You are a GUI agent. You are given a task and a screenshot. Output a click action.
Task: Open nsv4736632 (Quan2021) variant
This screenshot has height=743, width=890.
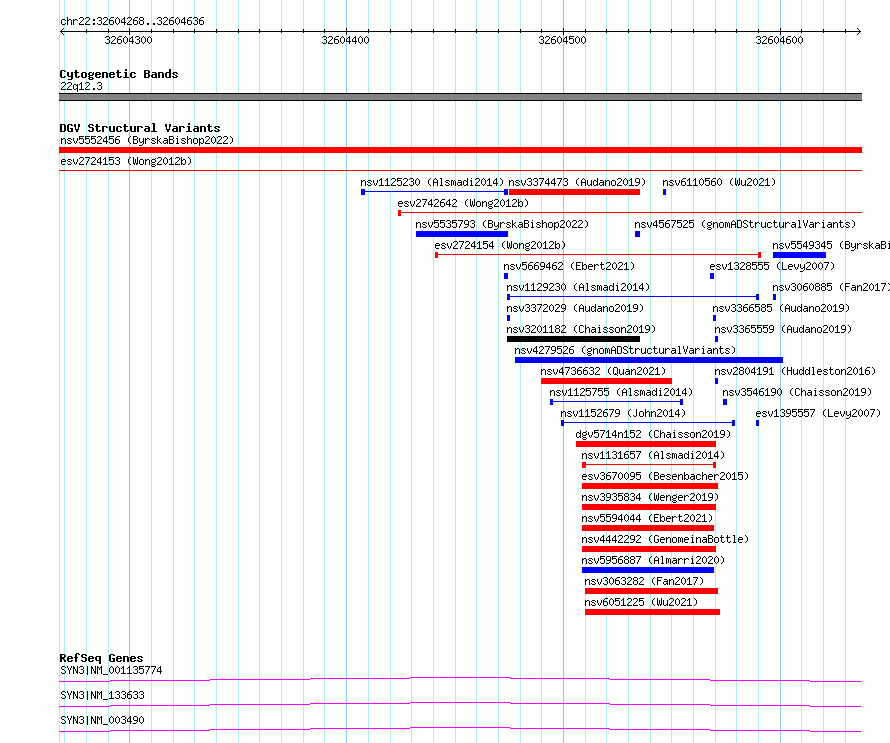(603, 371)
